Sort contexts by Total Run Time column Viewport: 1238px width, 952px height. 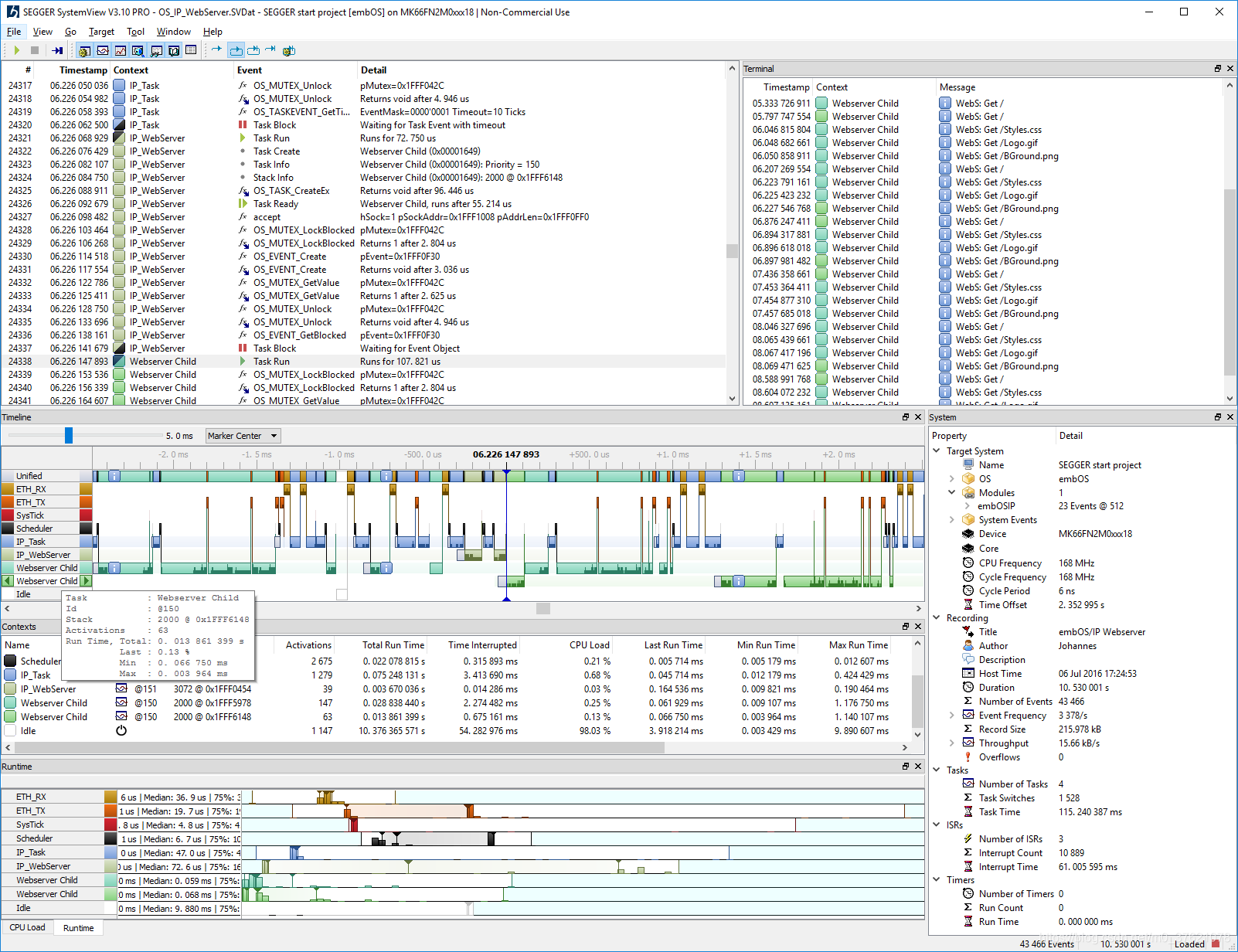click(393, 645)
